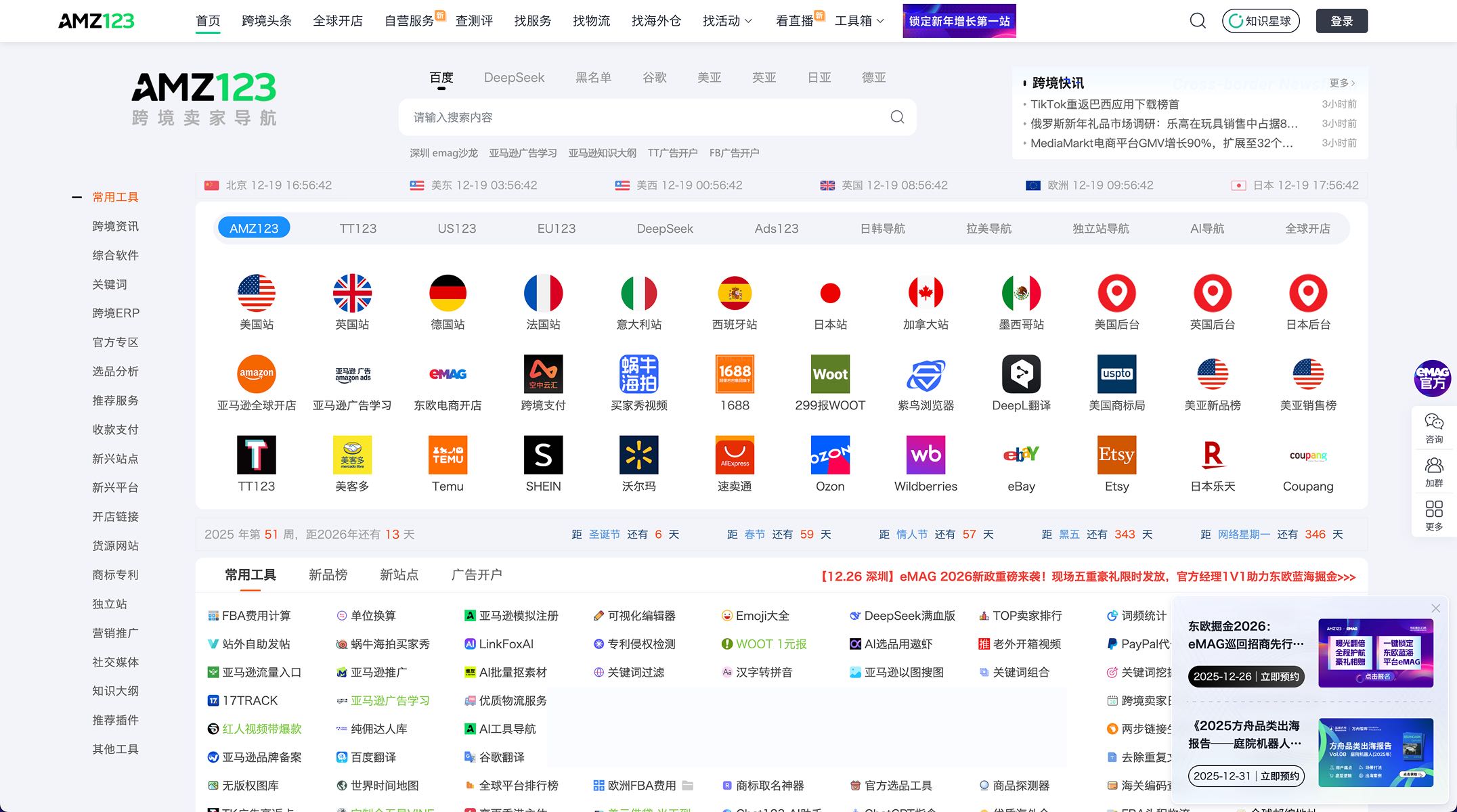Open the DeepL翻译 icon
This screenshot has height=812, width=1457.
pos(1021,374)
